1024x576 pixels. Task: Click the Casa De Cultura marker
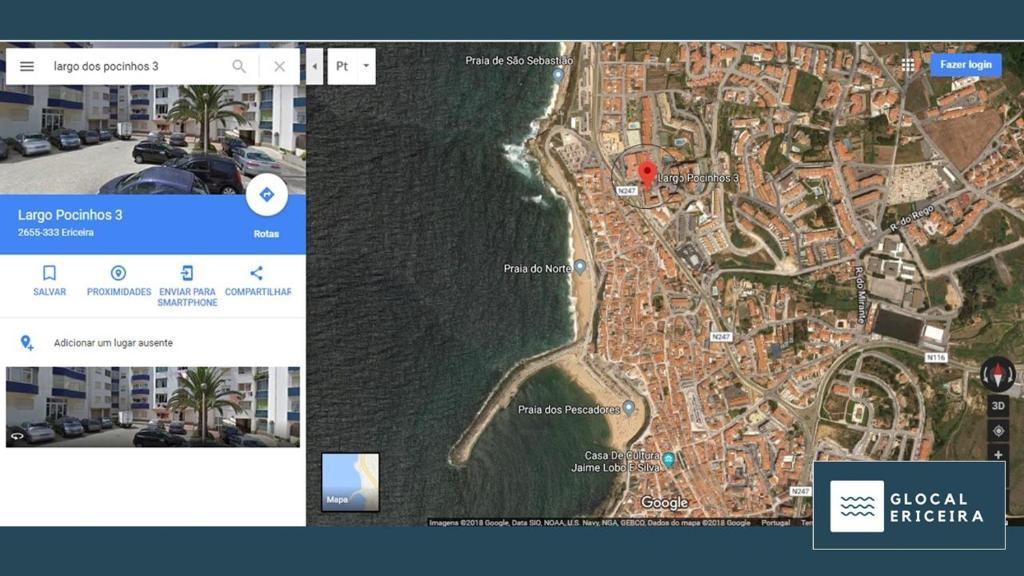[x=668, y=459]
